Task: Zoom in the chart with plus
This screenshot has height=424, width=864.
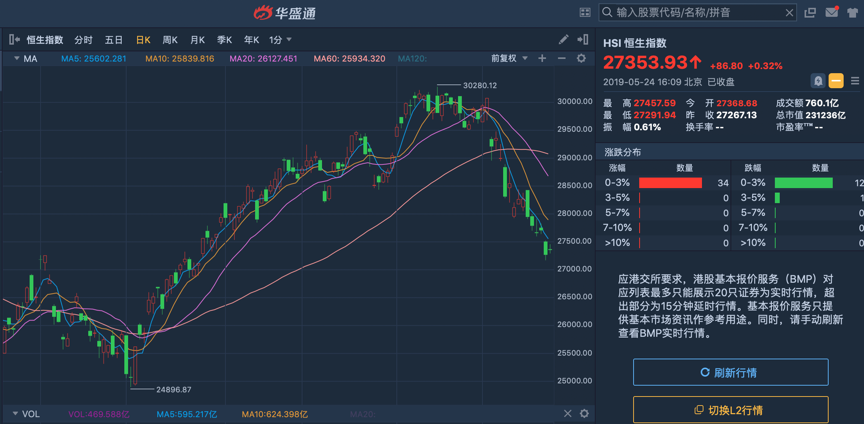Action: [542, 58]
